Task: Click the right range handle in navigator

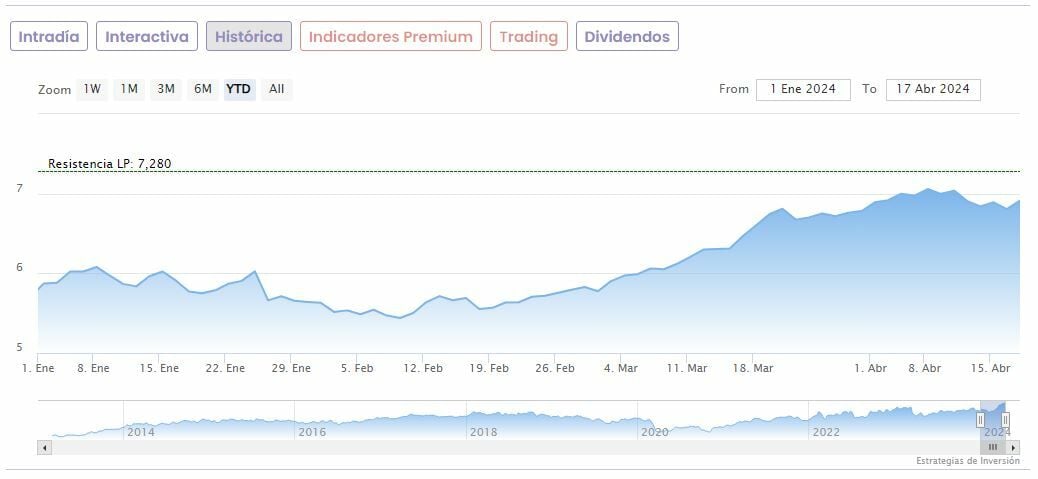Action: (x=1006, y=420)
